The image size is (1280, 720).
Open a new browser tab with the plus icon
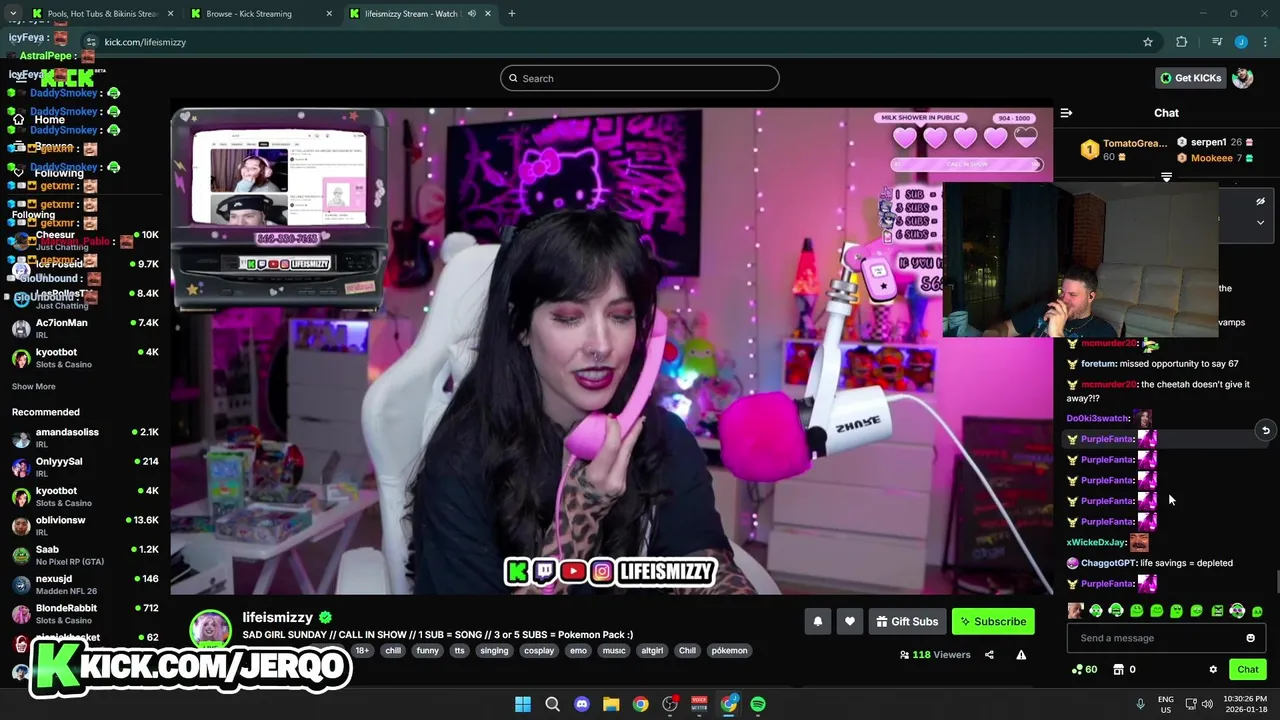pos(512,14)
